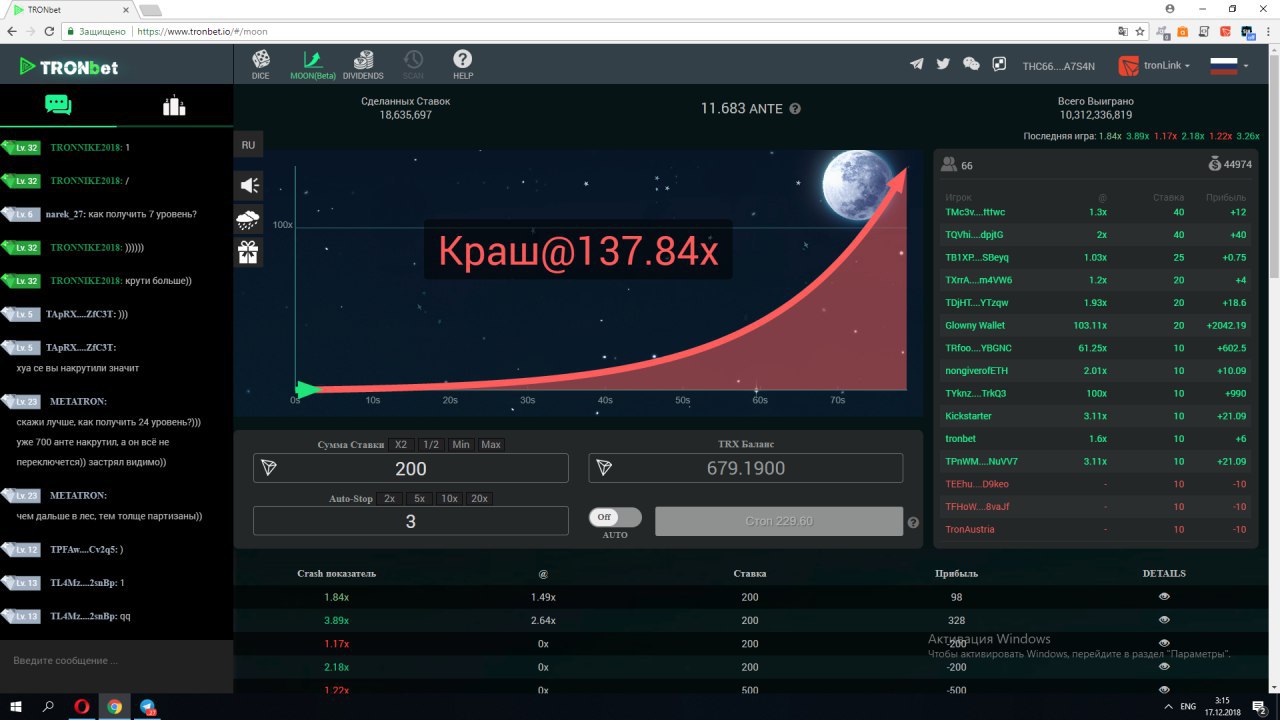Halve the bet with 1/2 button
1280x720 pixels.
pos(431,444)
